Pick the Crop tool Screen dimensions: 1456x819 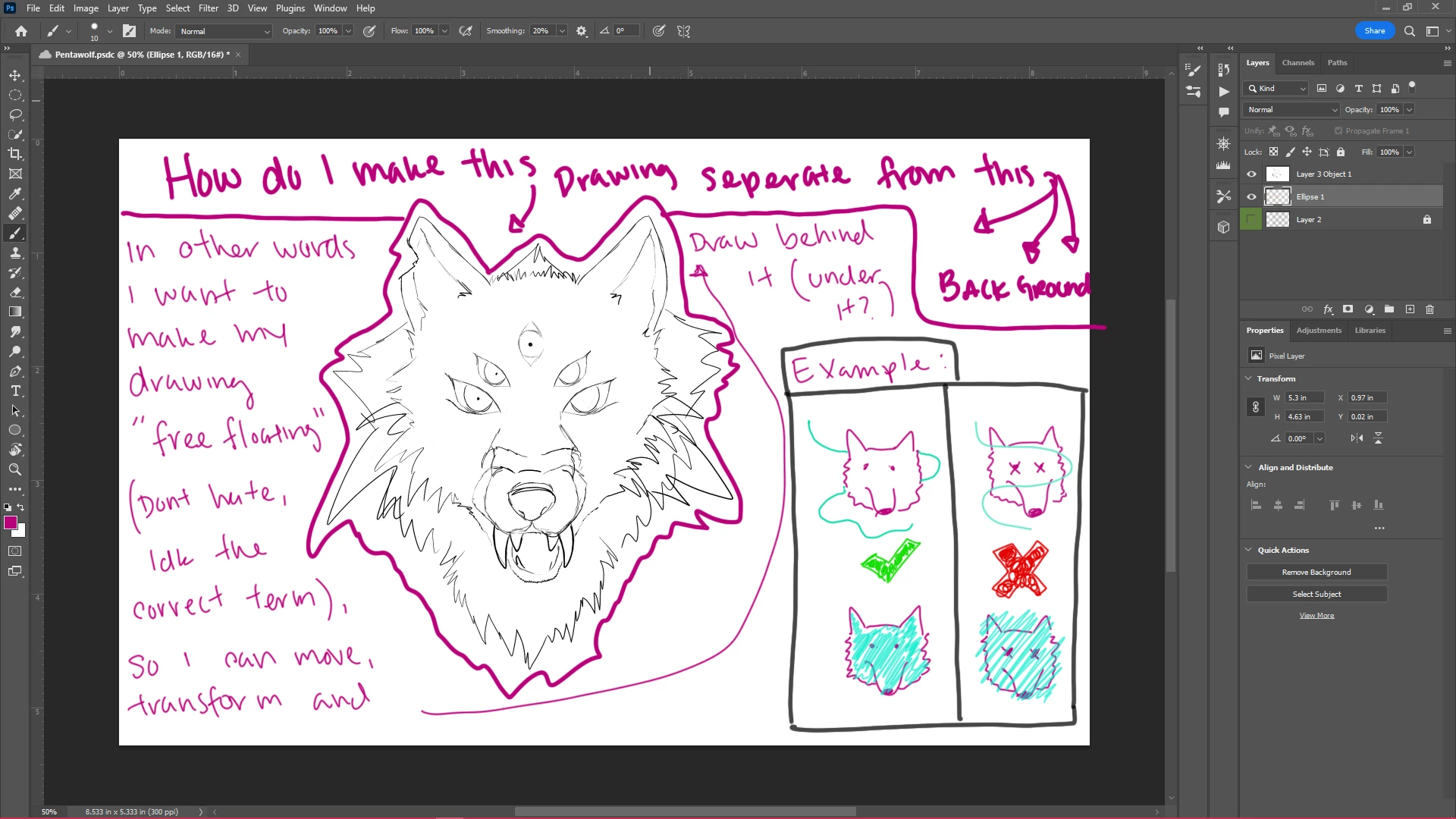coord(15,154)
